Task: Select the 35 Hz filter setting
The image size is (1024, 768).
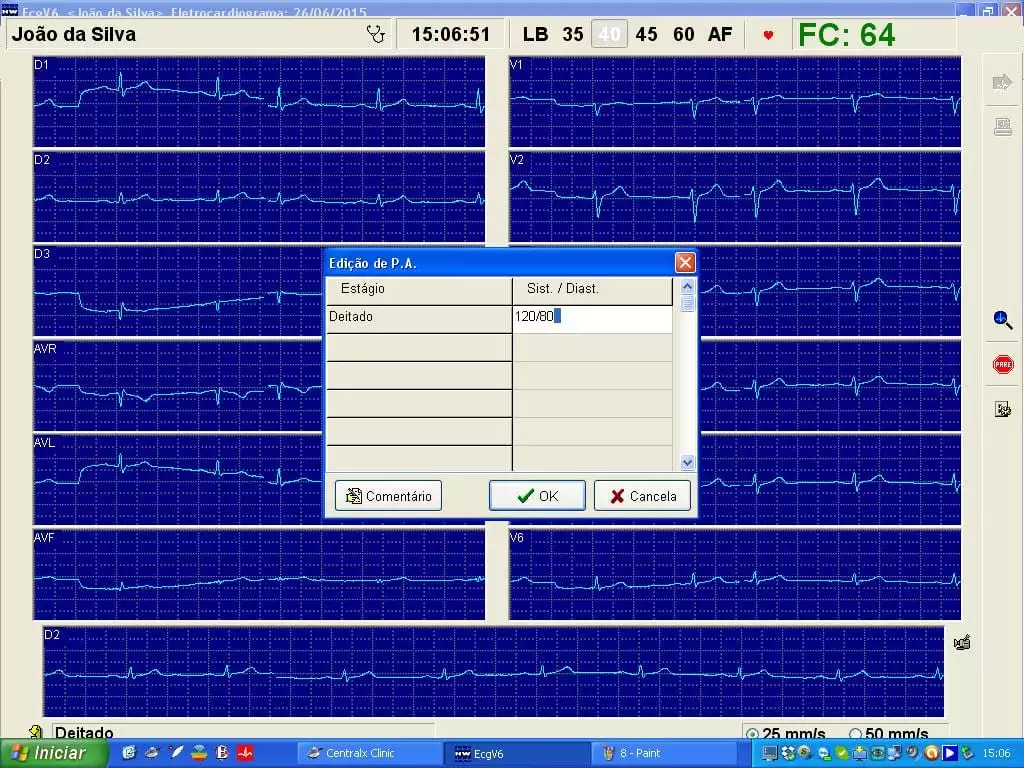Action: click(572, 34)
